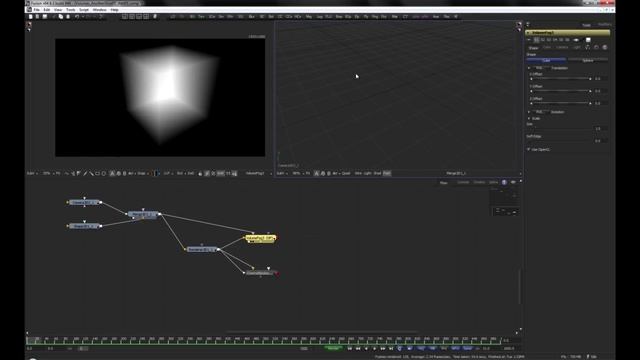Viewport: 640px width, 360px height.
Task: Open the right viewer SubV dropdown
Action: (281, 173)
